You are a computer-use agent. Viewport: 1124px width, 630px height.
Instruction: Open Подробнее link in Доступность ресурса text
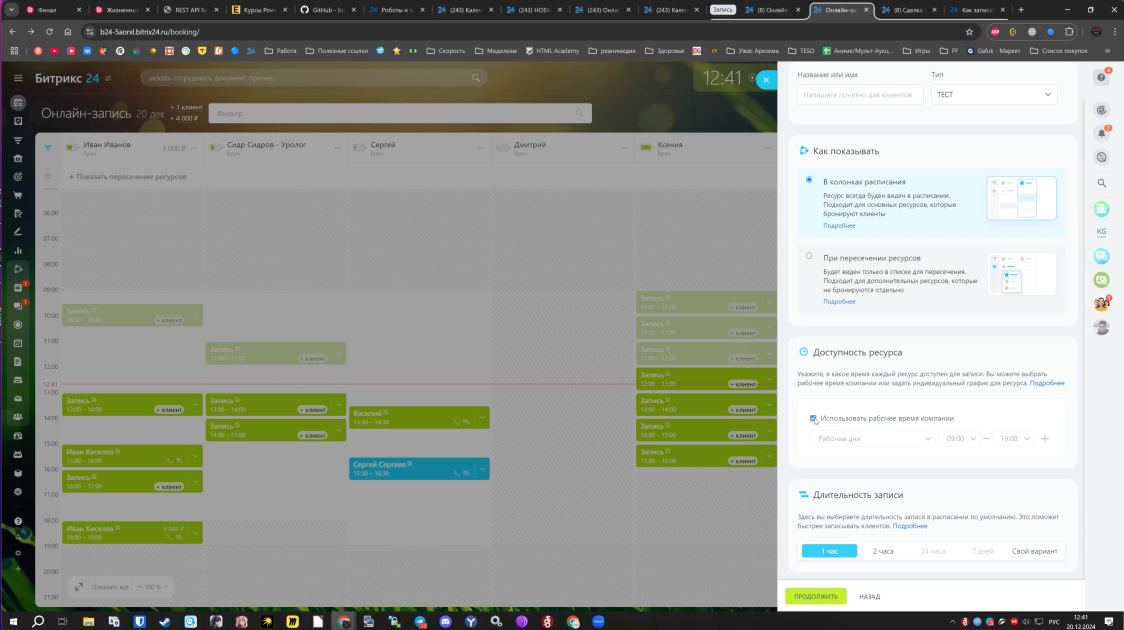[x=1047, y=383]
